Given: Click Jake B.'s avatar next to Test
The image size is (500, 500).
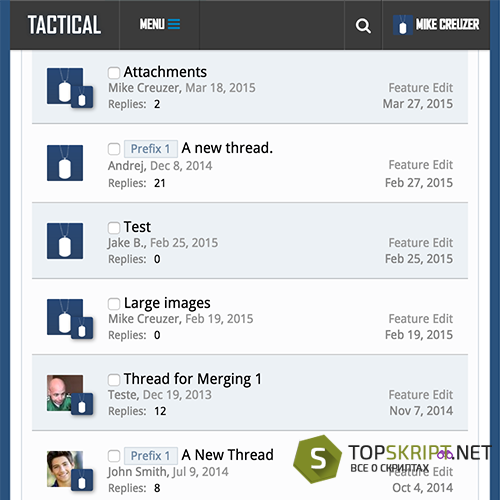Looking at the screenshot, I should [x=65, y=241].
